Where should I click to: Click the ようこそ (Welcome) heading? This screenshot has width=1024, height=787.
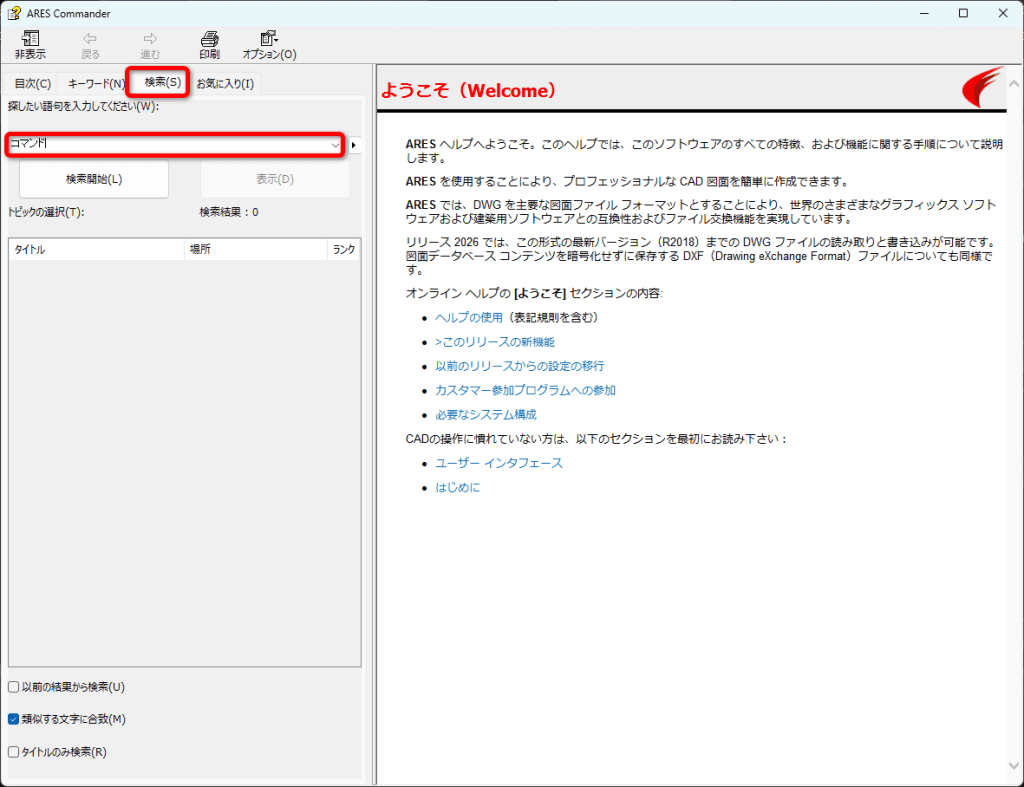[468, 90]
